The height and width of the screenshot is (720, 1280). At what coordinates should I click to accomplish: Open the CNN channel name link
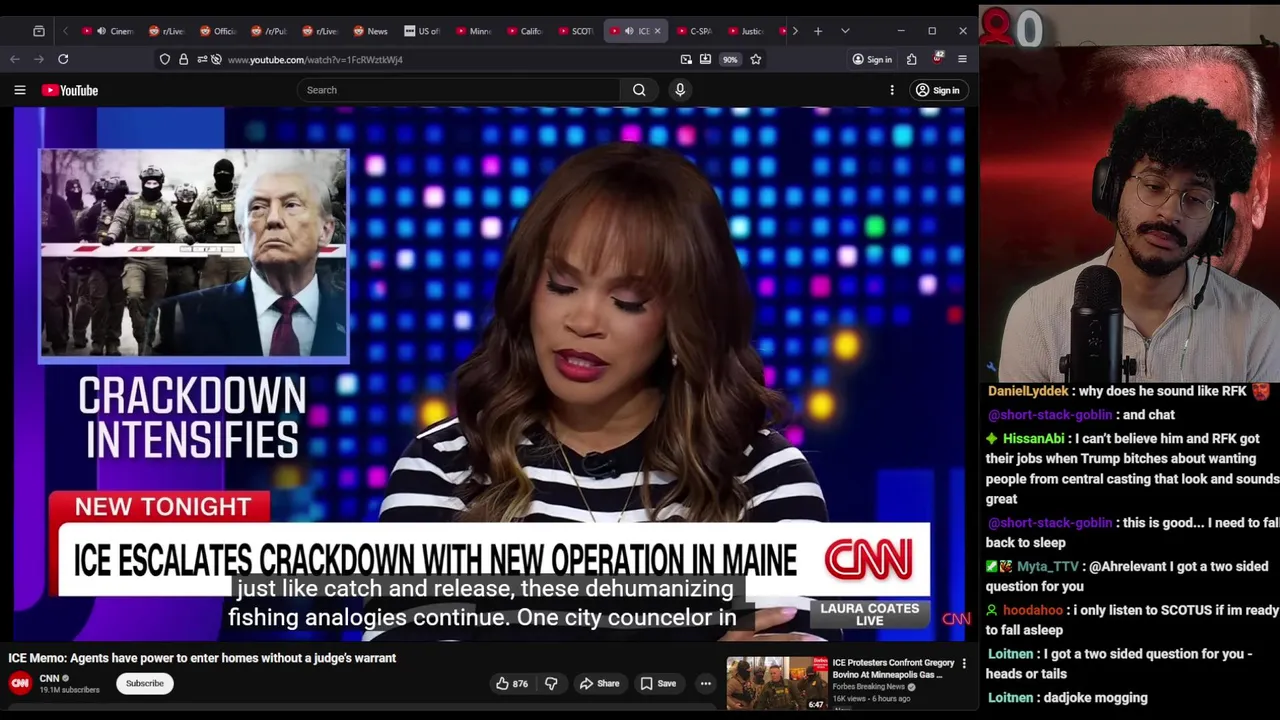coord(49,678)
